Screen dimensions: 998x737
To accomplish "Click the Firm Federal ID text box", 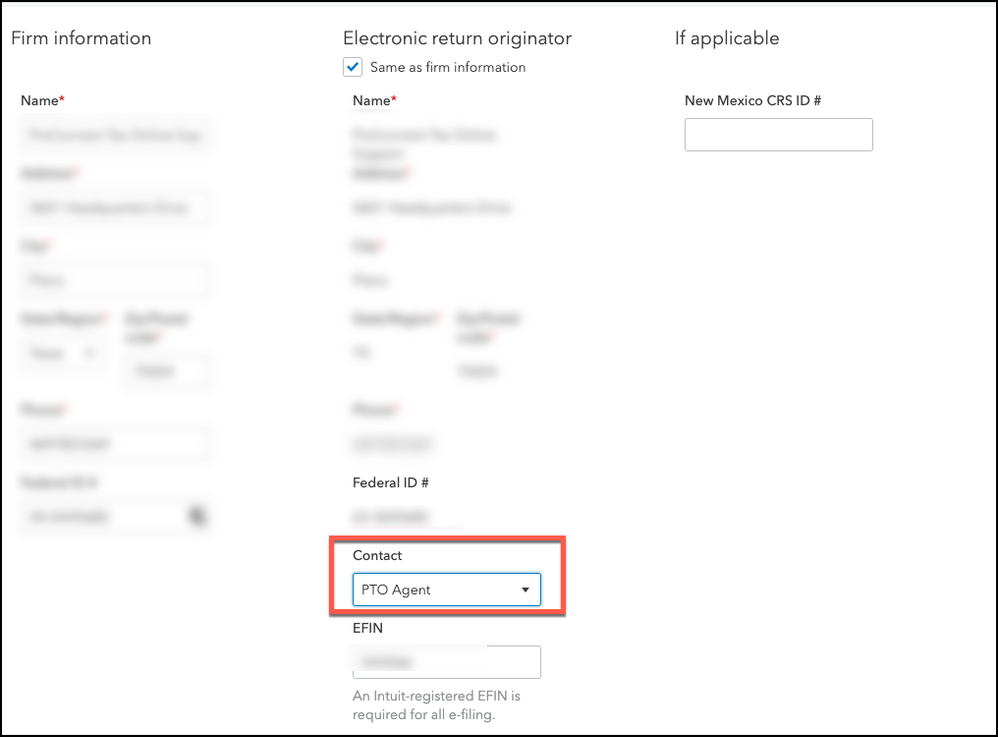I will pyautogui.click(x=100, y=516).
